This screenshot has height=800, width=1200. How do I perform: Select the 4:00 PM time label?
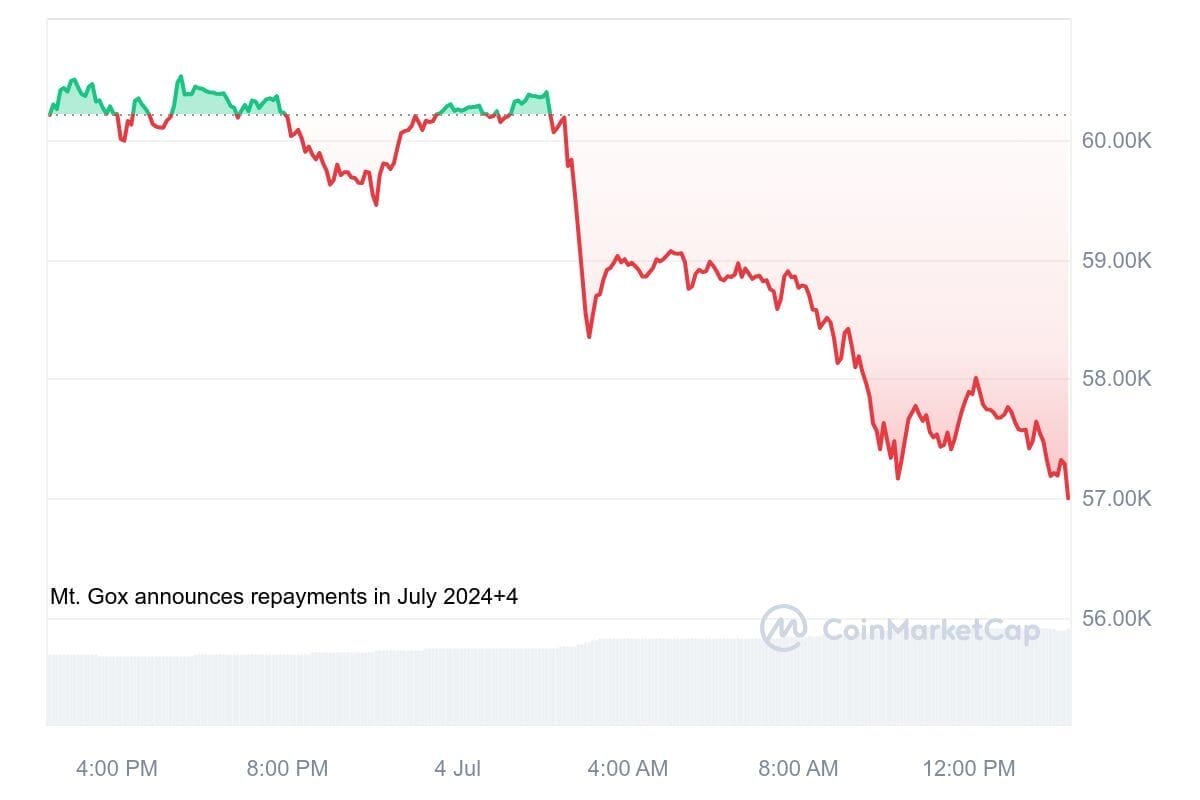coord(117,768)
